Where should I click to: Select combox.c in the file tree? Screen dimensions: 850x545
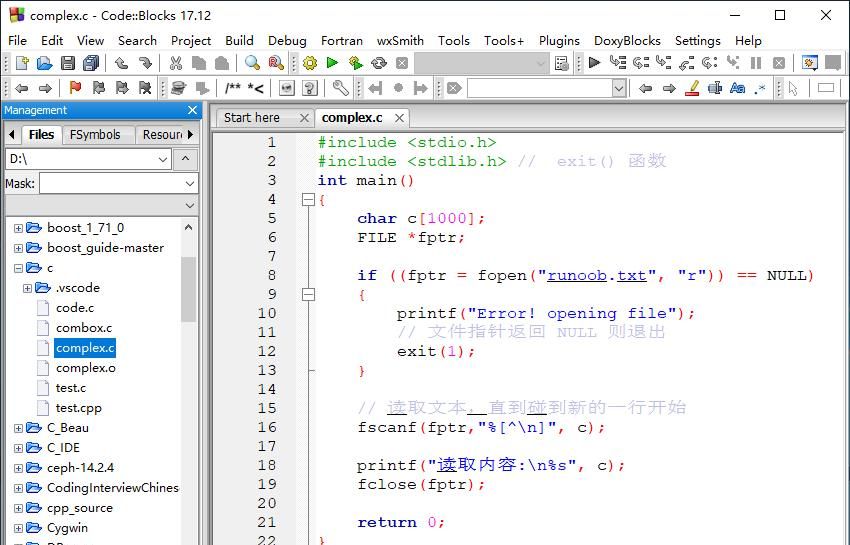(84, 328)
